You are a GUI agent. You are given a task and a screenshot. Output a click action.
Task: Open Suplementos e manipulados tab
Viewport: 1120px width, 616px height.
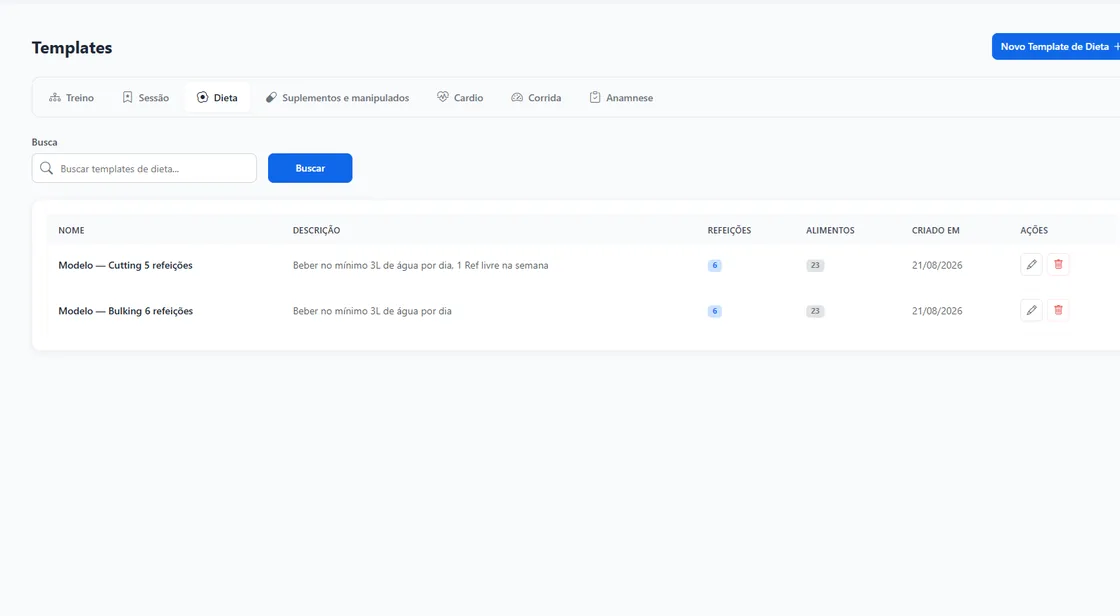point(337,98)
